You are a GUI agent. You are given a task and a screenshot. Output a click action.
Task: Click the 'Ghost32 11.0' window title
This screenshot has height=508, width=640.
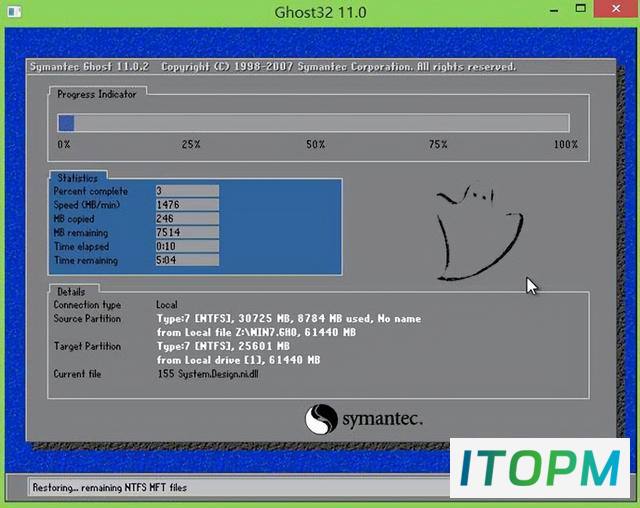coord(320,12)
